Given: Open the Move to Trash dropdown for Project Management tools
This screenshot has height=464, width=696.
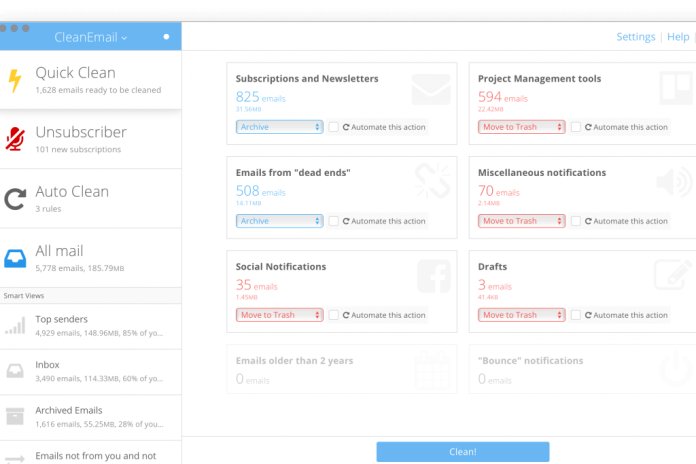Looking at the screenshot, I should pos(522,127).
